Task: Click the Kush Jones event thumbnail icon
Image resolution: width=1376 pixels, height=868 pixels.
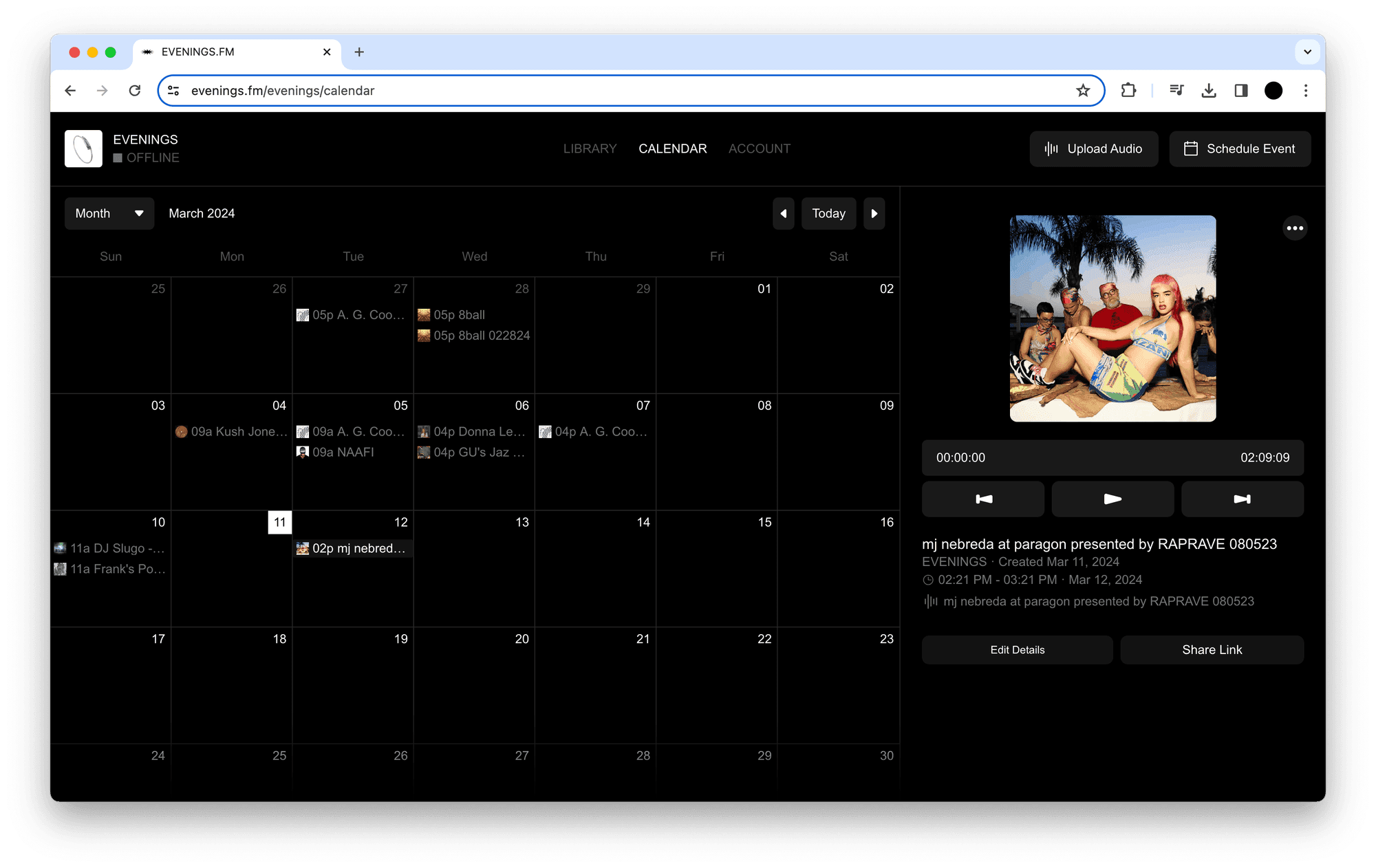Action: [182, 432]
